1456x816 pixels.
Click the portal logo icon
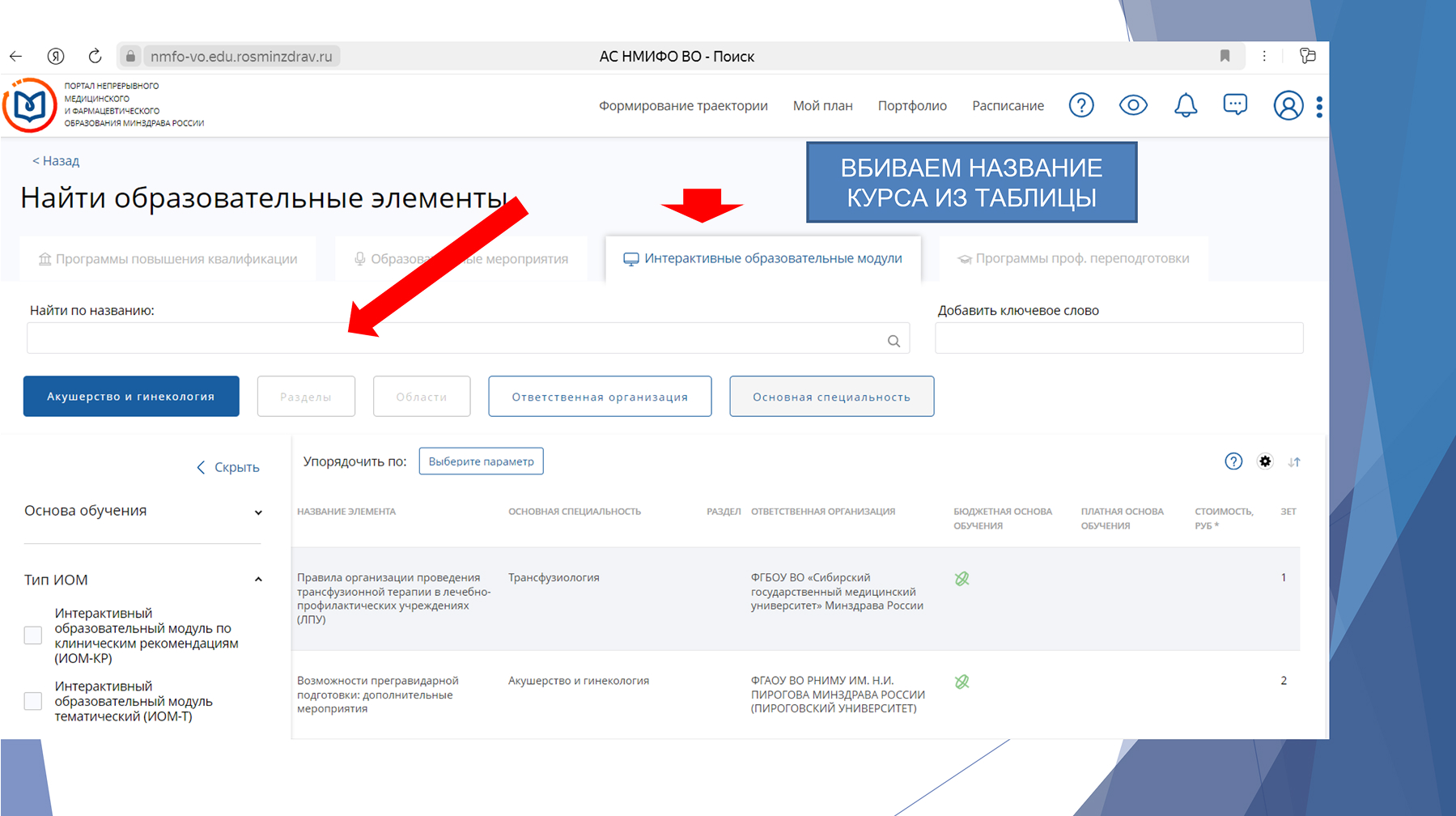[29, 104]
